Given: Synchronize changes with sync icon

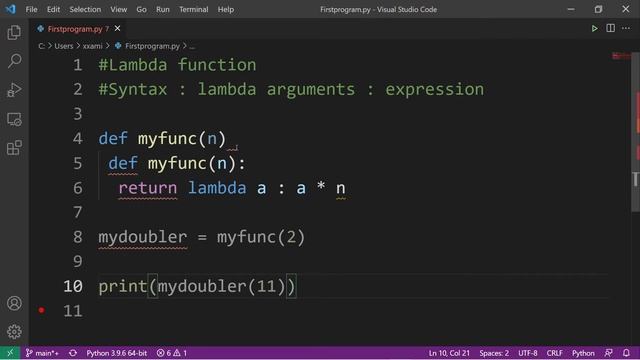Looking at the screenshot, I should [x=73, y=353].
